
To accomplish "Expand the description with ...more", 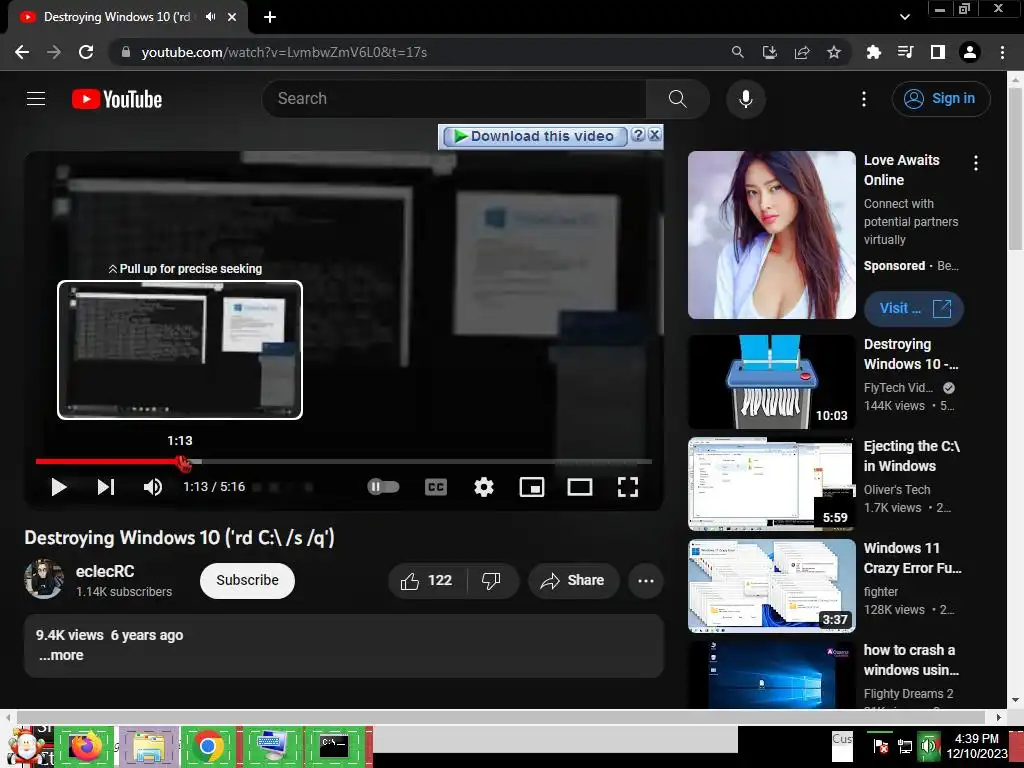I will click(x=61, y=656).
